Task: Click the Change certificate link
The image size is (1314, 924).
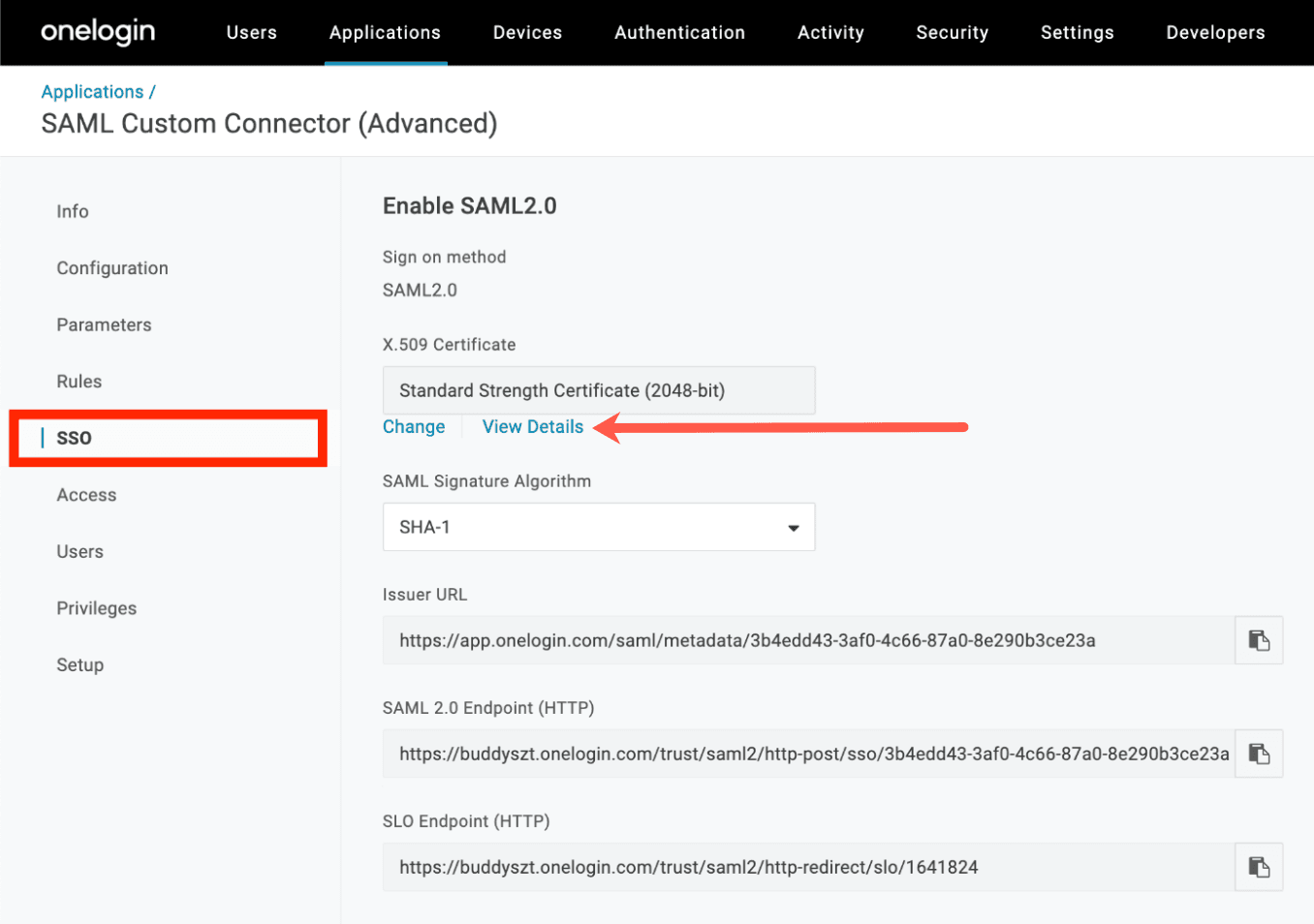Action: click(x=414, y=427)
